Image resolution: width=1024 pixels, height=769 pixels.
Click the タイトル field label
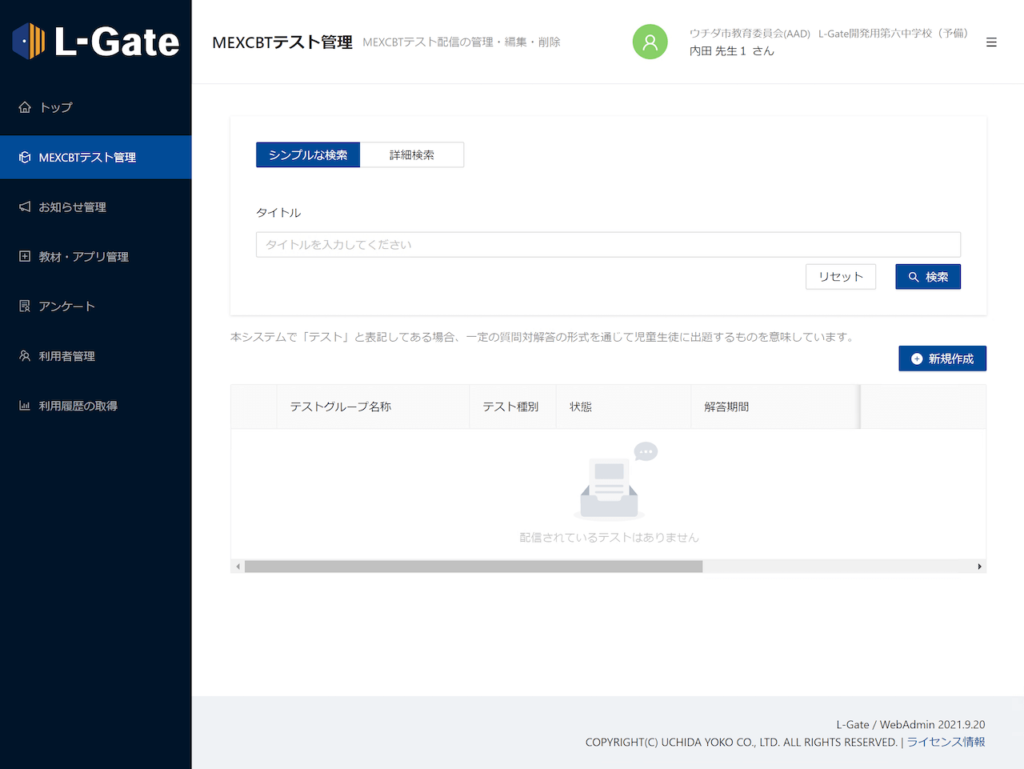(278, 213)
